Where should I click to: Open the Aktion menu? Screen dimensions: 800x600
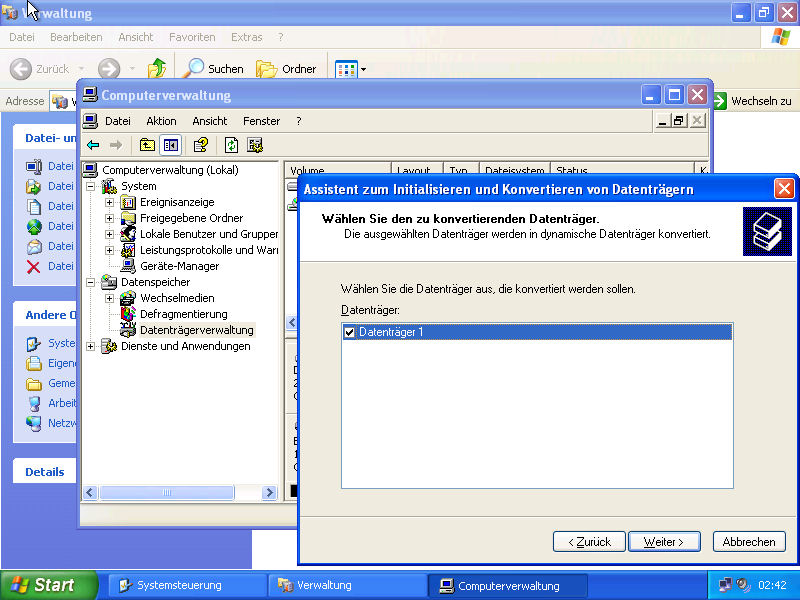click(x=161, y=121)
